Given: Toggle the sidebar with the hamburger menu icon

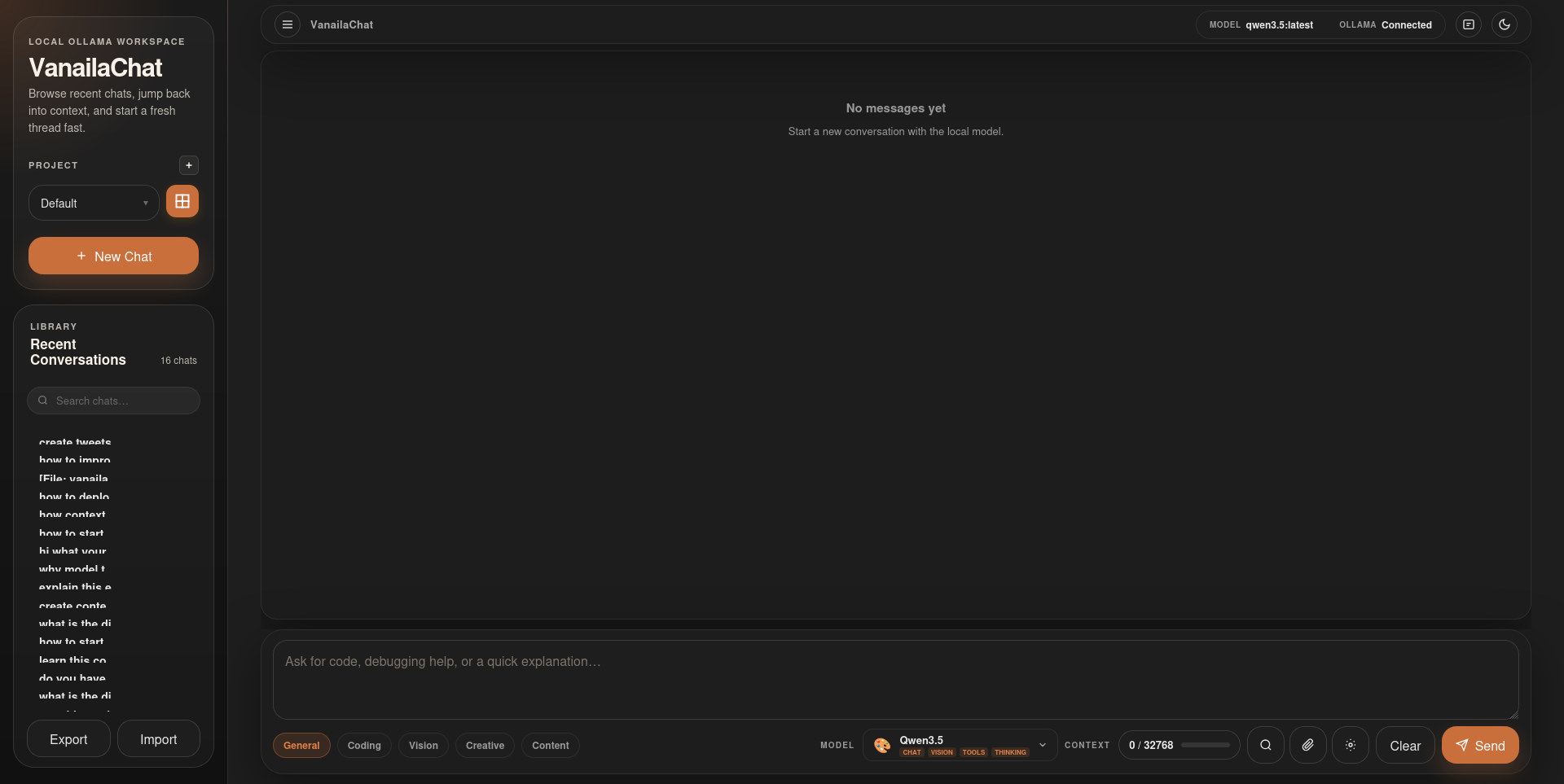Looking at the screenshot, I should click(x=287, y=24).
